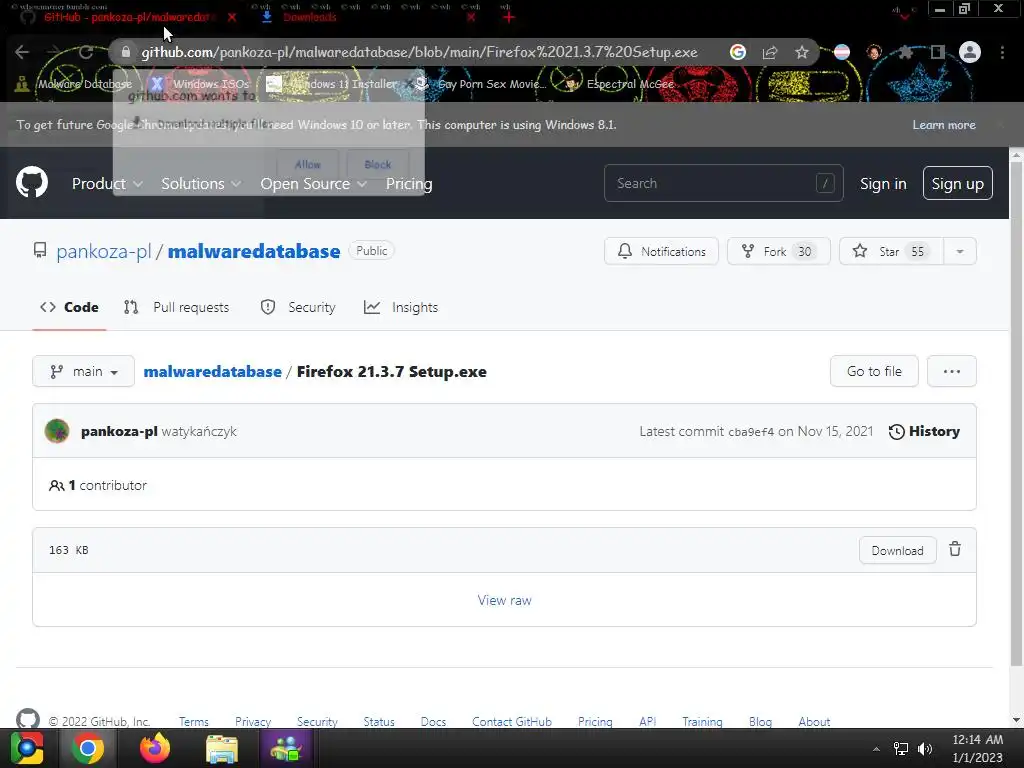
Task: Click the address bar URL
Action: (x=419, y=52)
